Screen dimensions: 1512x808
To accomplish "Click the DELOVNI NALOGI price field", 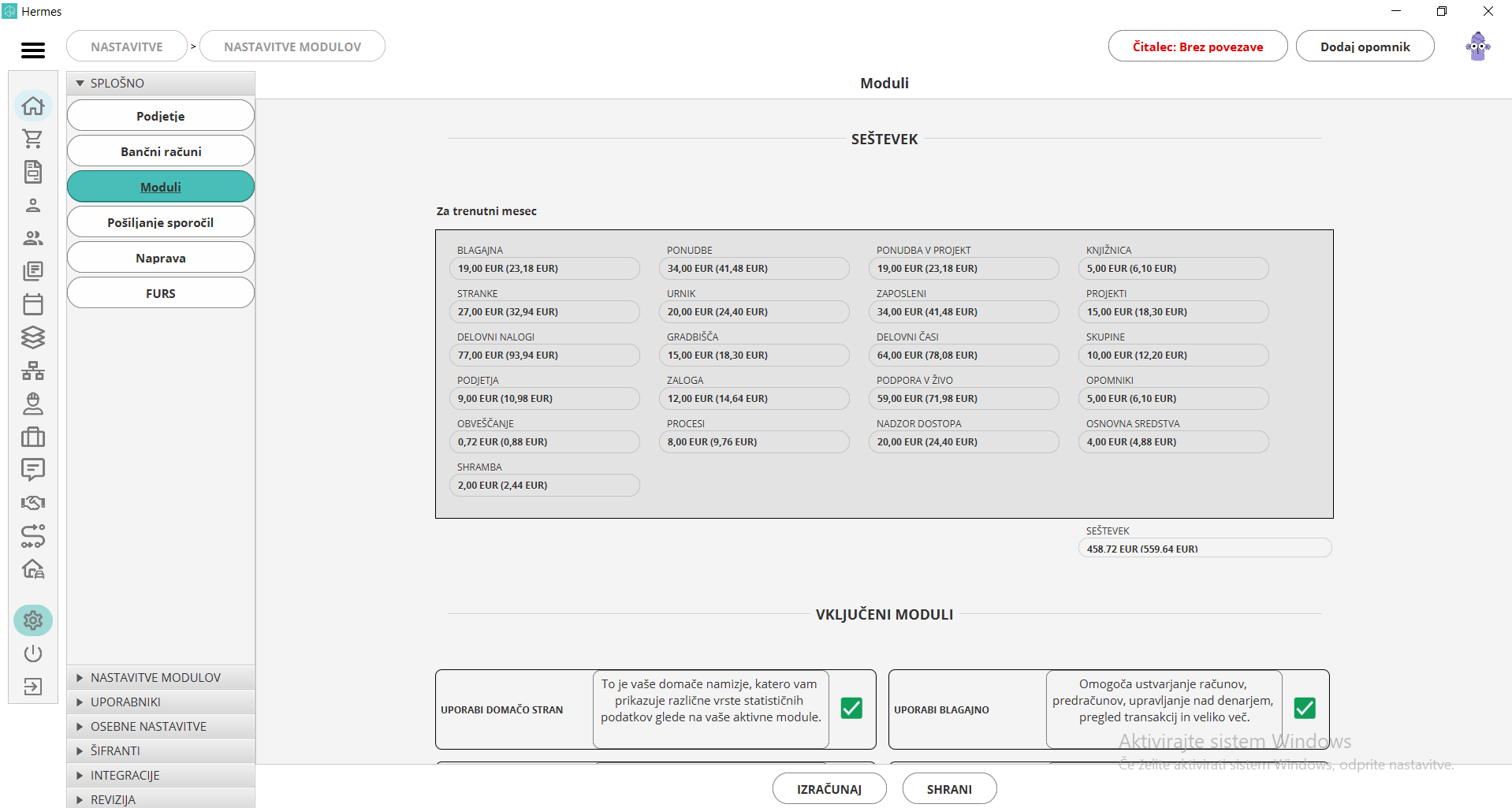I will pyautogui.click(x=545, y=356).
